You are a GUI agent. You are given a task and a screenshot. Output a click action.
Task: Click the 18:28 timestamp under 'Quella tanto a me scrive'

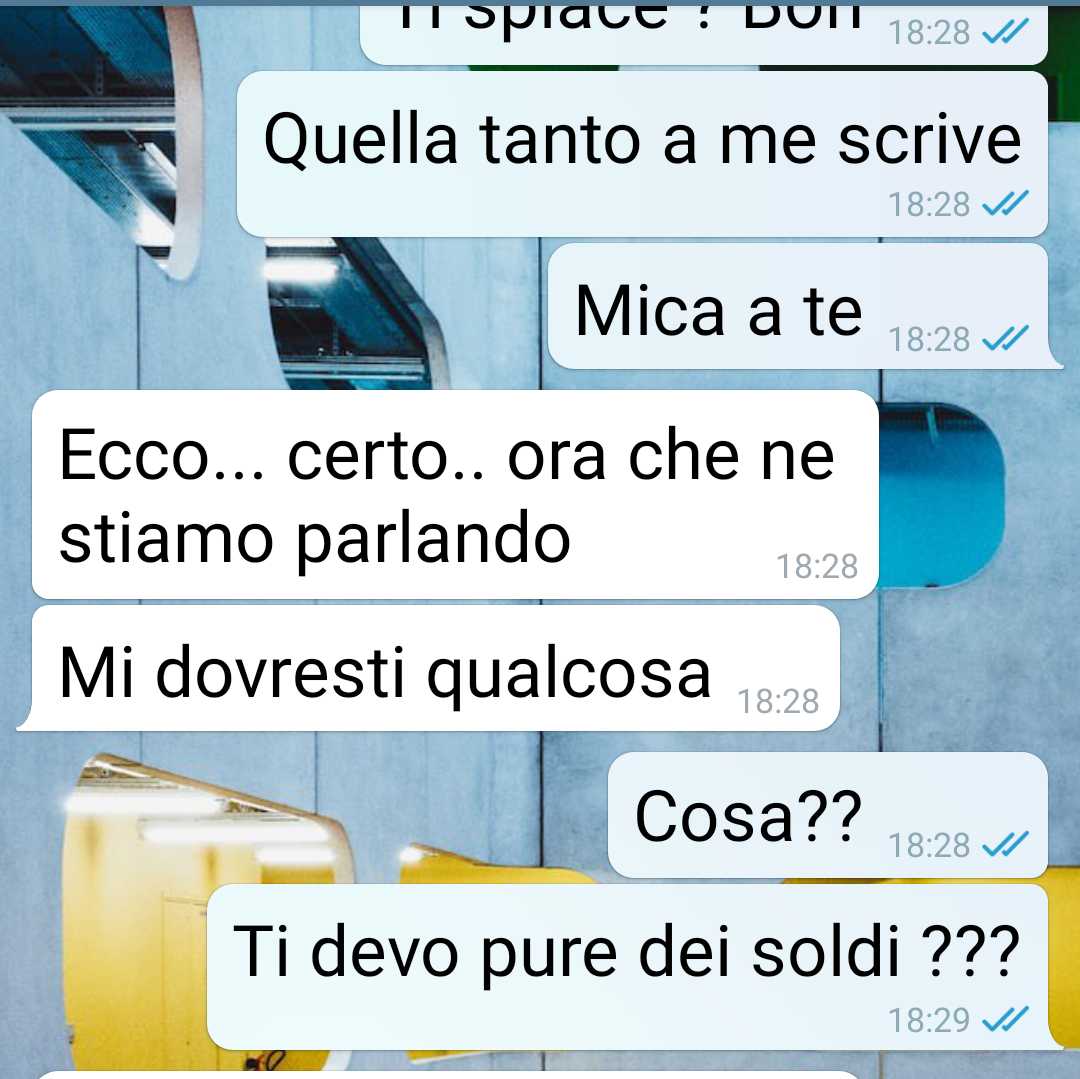(x=928, y=205)
